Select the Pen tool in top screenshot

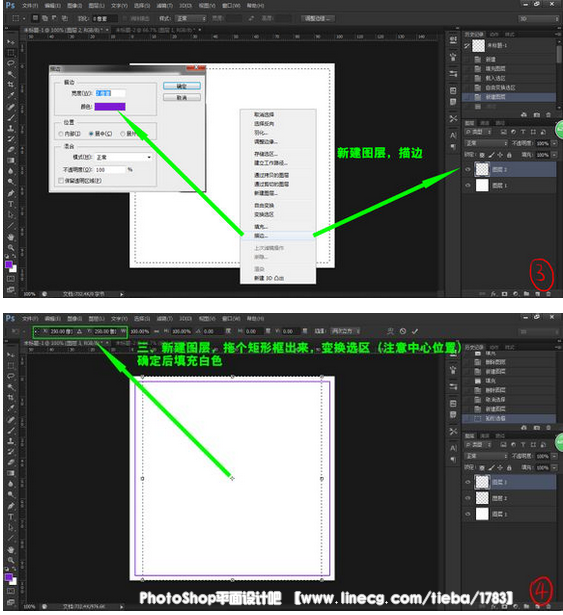pos(11,193)
